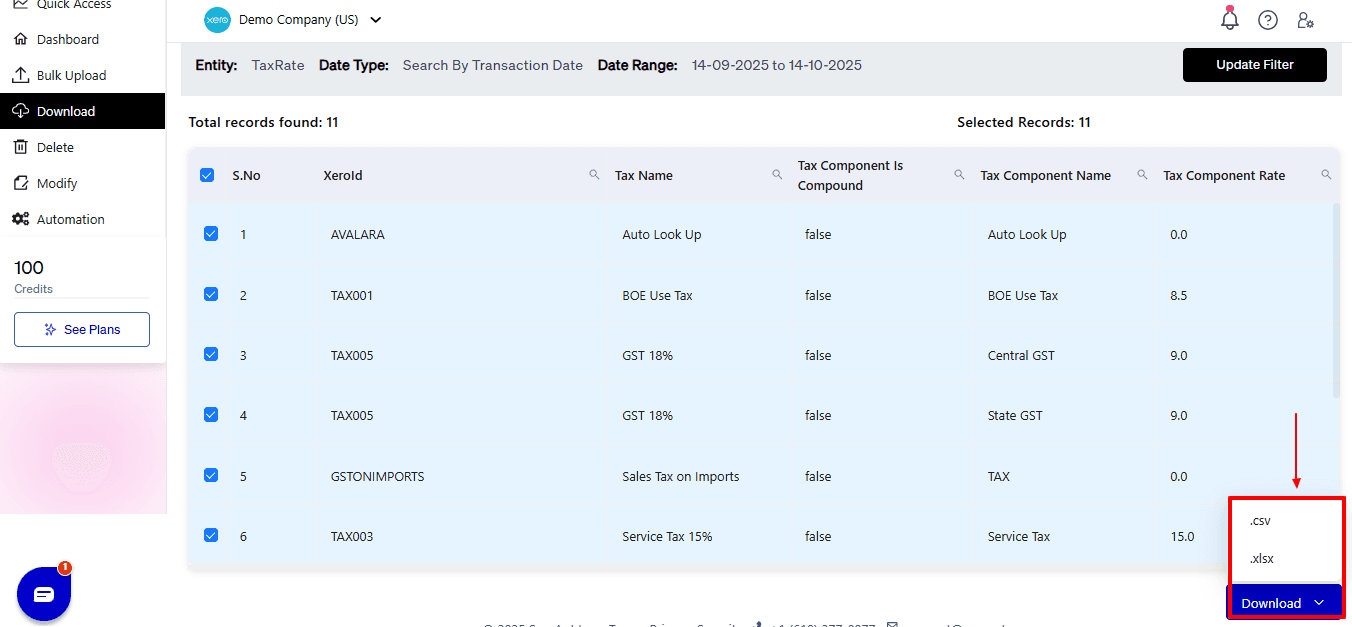Open the notifications bell
Screen dimensions: 1352x627
pyautogui.click(x=1229, y=19)
